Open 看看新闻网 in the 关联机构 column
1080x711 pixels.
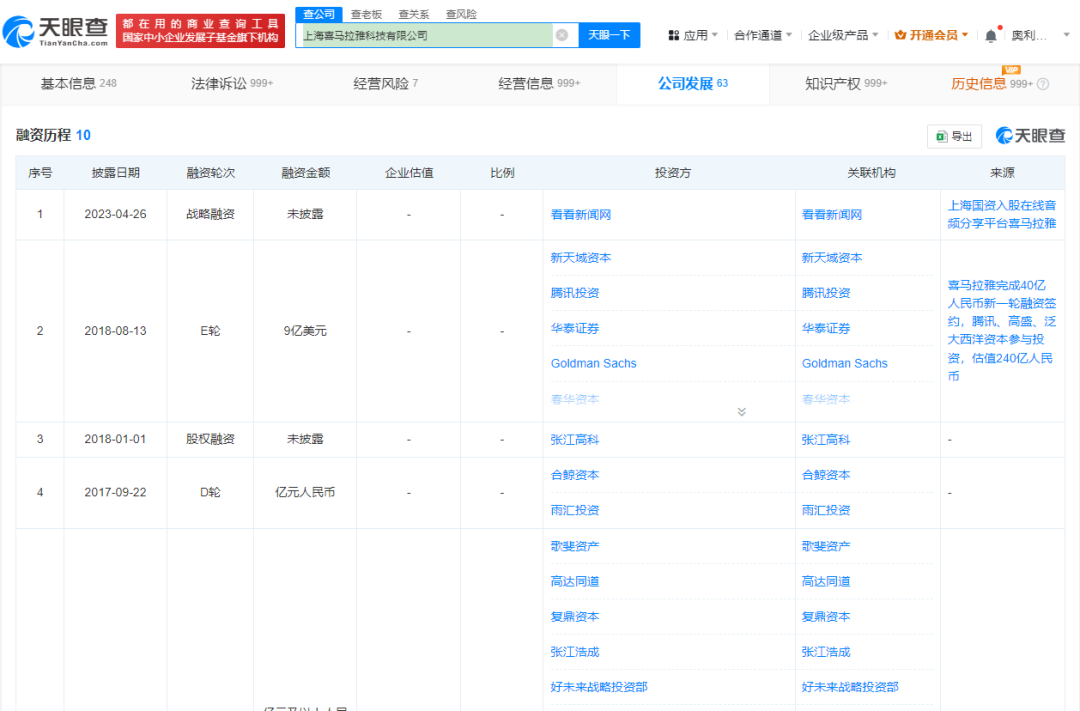pos(832,215)
